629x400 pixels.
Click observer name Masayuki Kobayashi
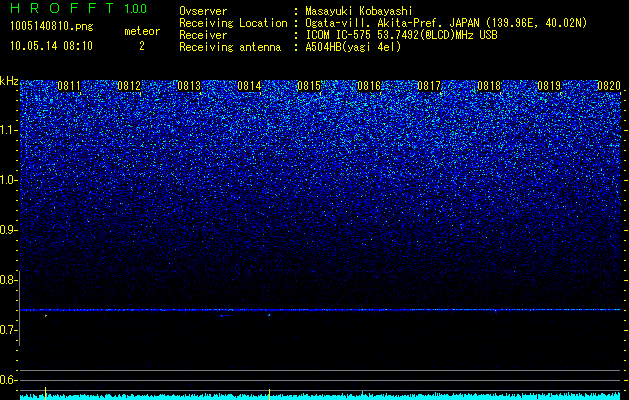pyautogui.click(x=359, y=11)
